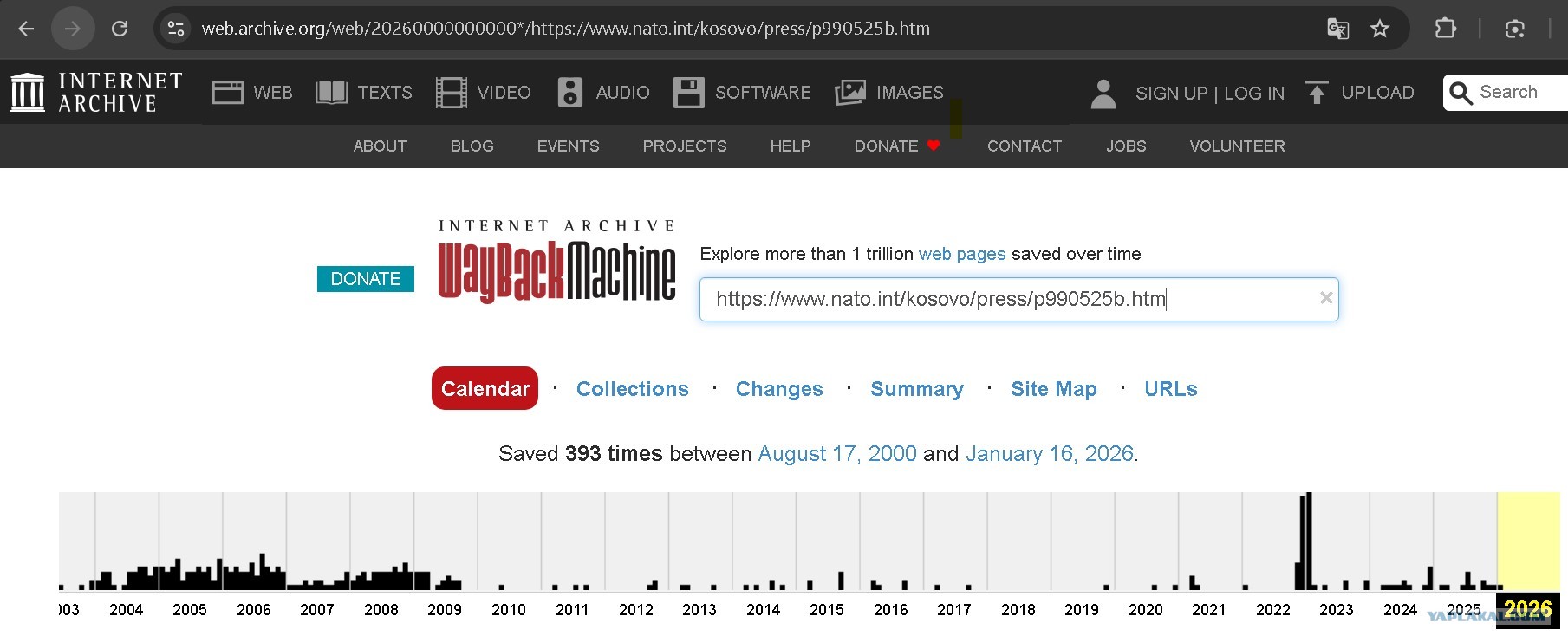Click the browser forward arrow
This screenshot has height=642, width=1568.
click(x=73, y=29)
